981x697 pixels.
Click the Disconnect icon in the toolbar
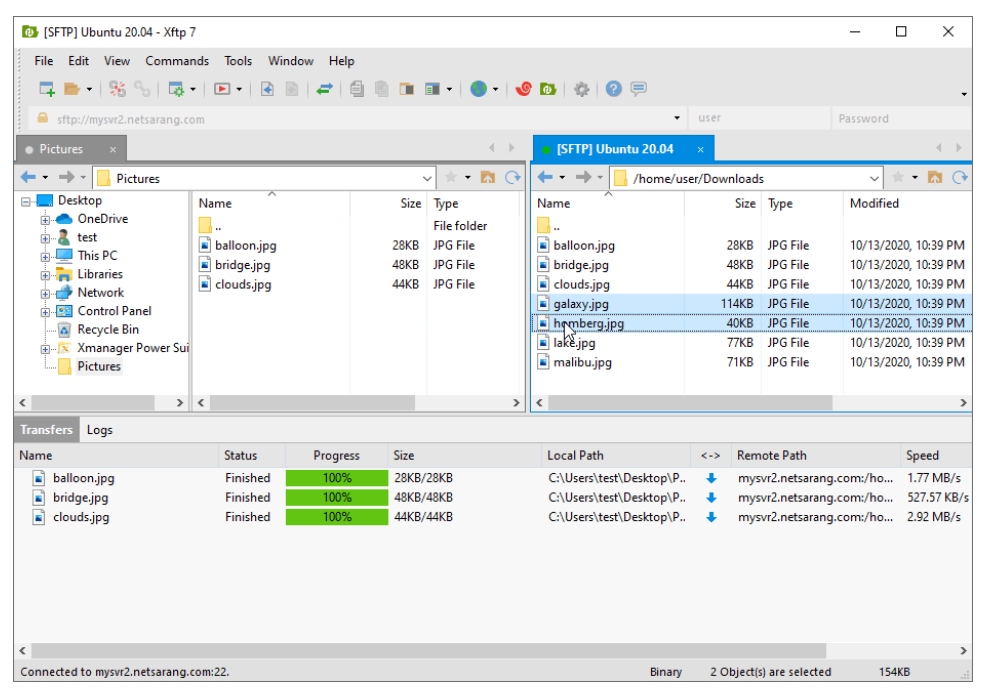click(117, 89)
